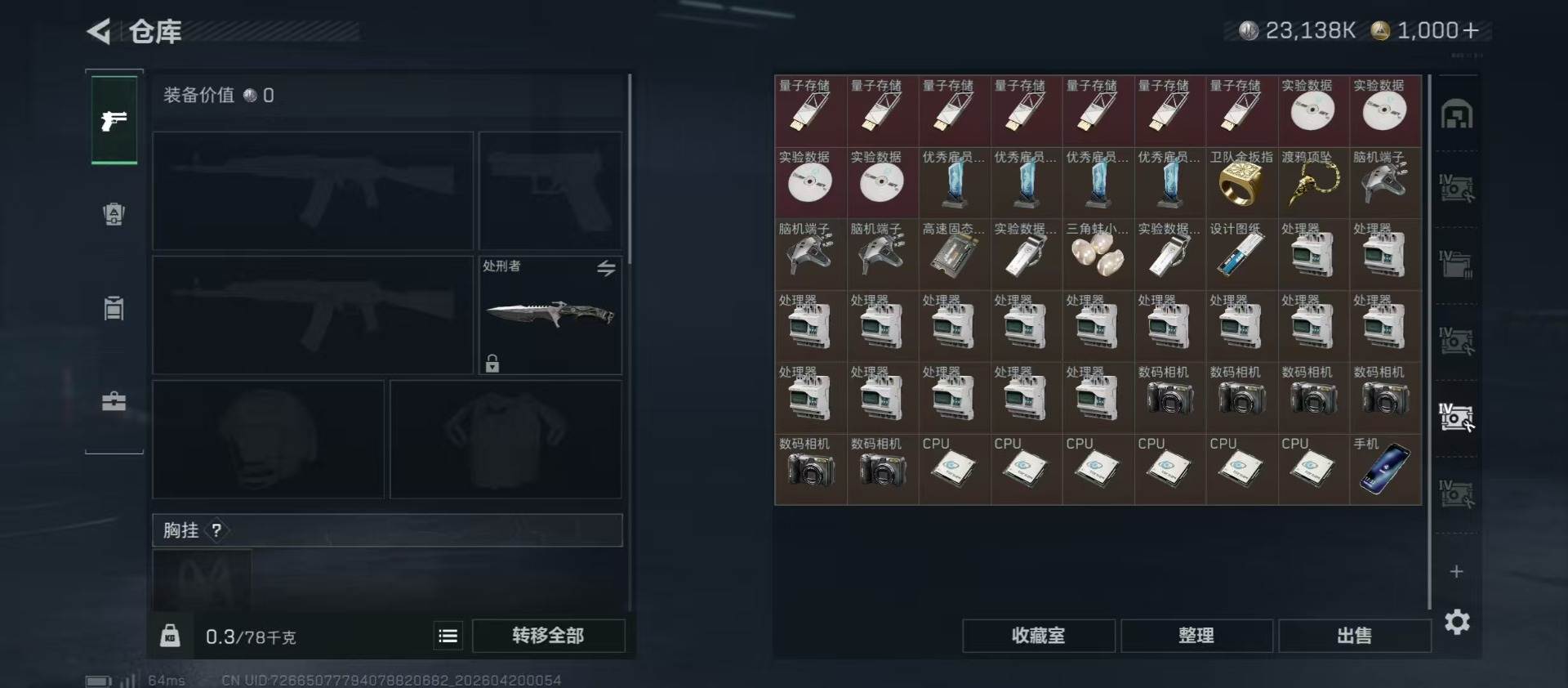Click the 整理 sort button
The height and width of the screenshot is (688, 1568).
click(1196, 636)
